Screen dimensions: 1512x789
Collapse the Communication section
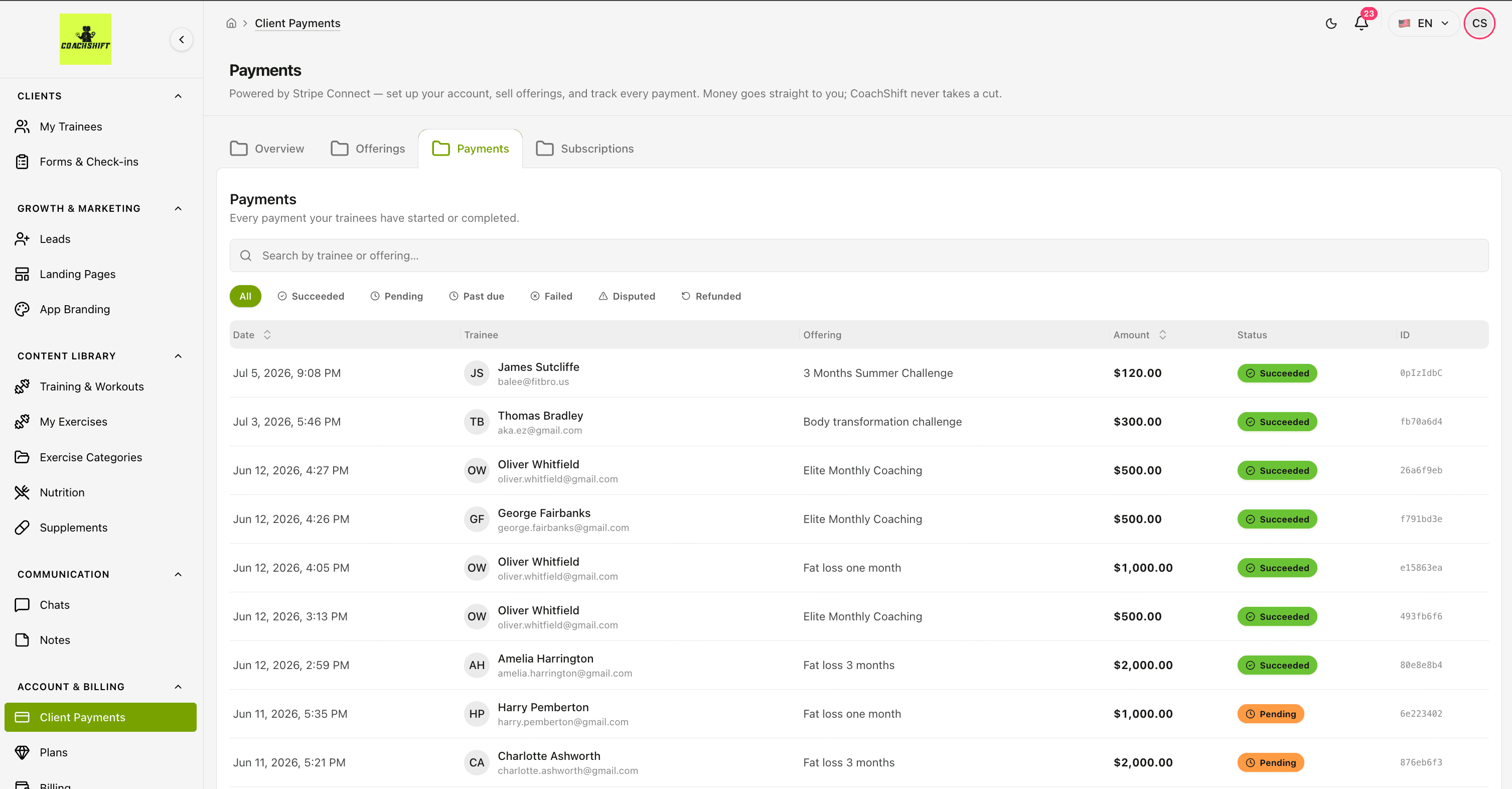click(x=179, y=575)
